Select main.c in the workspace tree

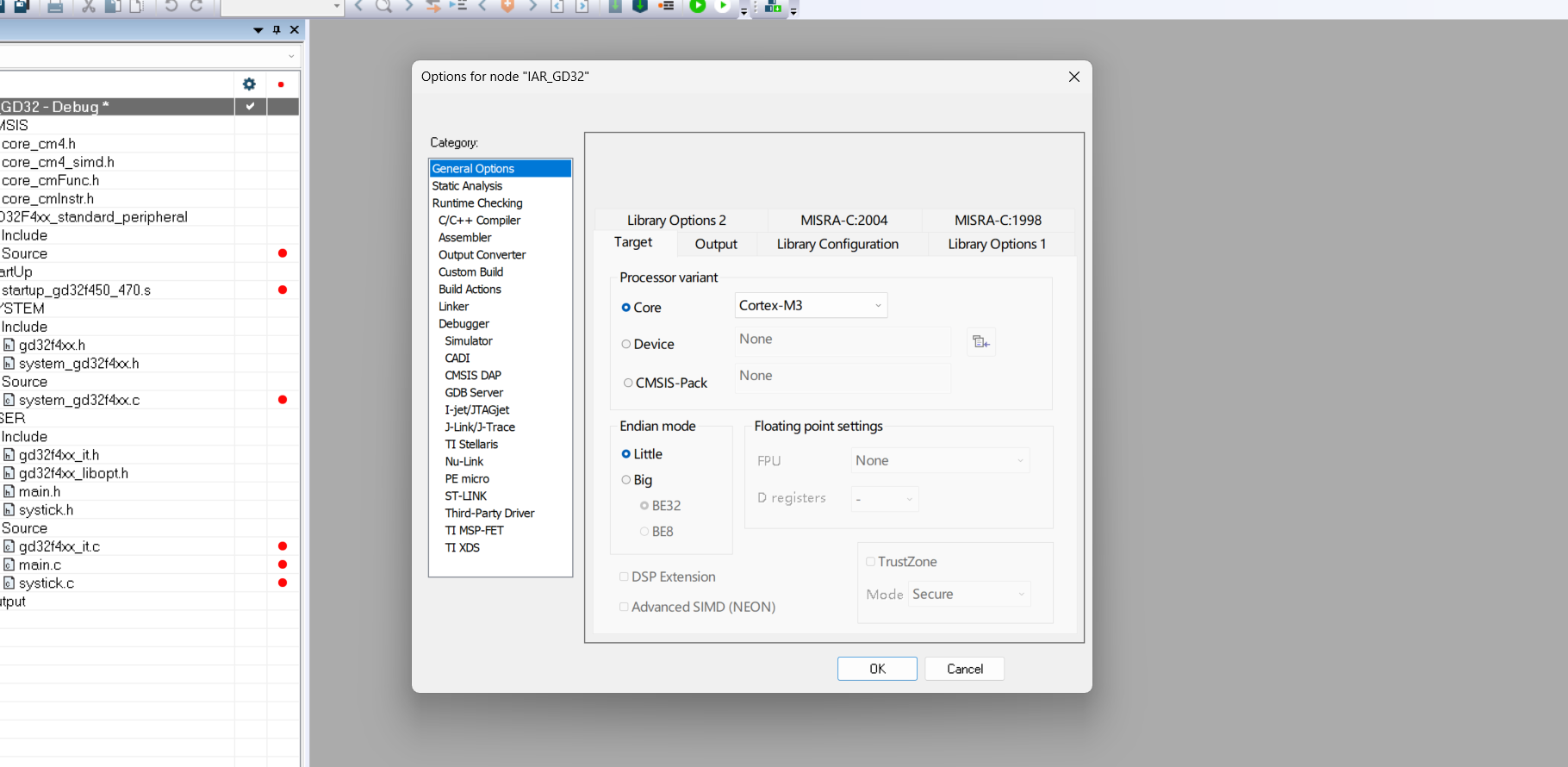pyautogui.click(x=40, y=565)
